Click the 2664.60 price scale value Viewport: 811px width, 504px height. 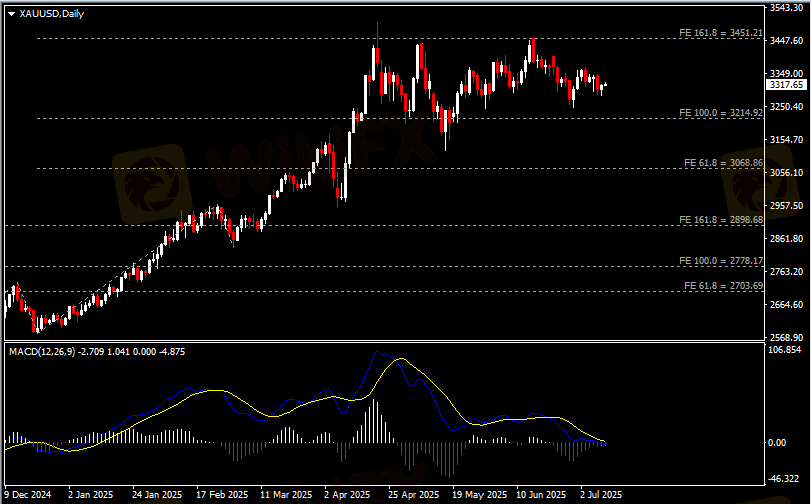tap(786, 305)
